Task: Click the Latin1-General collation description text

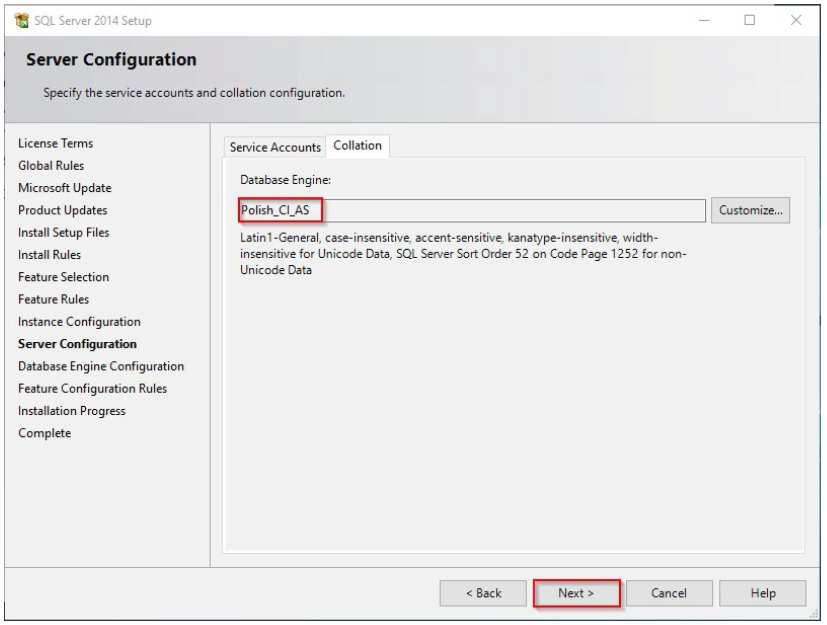Action: pos(463,254)
